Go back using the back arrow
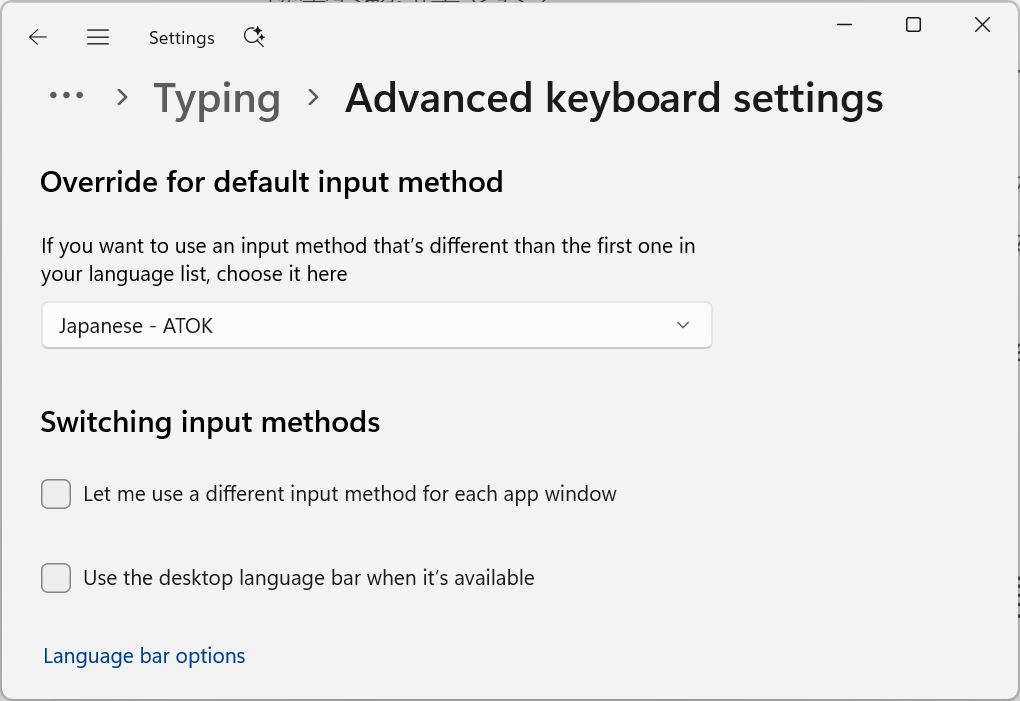 coord(38,37)
